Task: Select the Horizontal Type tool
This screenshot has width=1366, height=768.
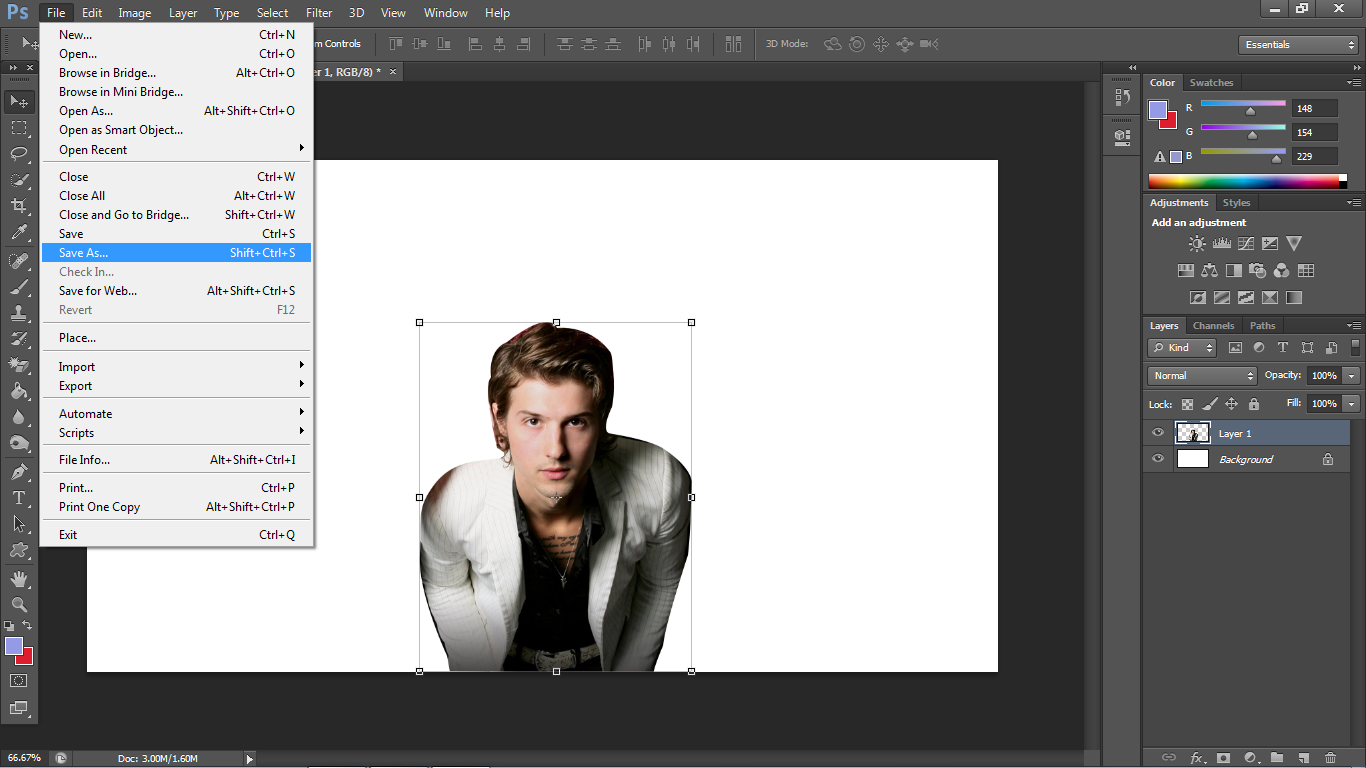Action: [19, 497]
